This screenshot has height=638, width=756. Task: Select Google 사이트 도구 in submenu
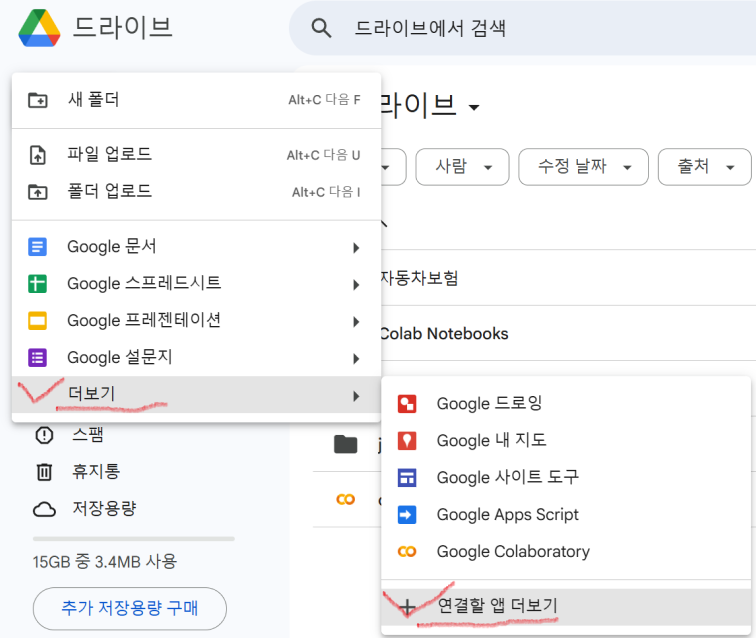click(x=566, y=478)
